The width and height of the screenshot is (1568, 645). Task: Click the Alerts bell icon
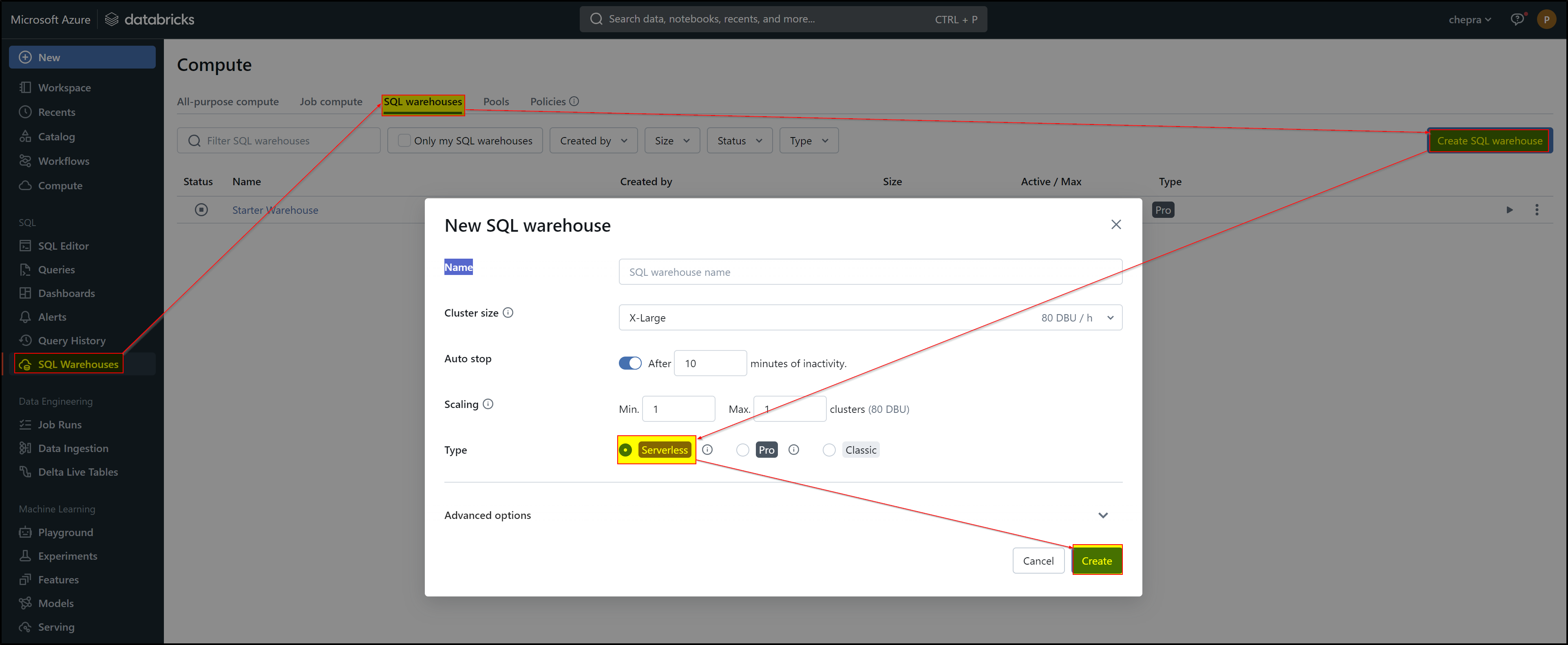point(25,317)
